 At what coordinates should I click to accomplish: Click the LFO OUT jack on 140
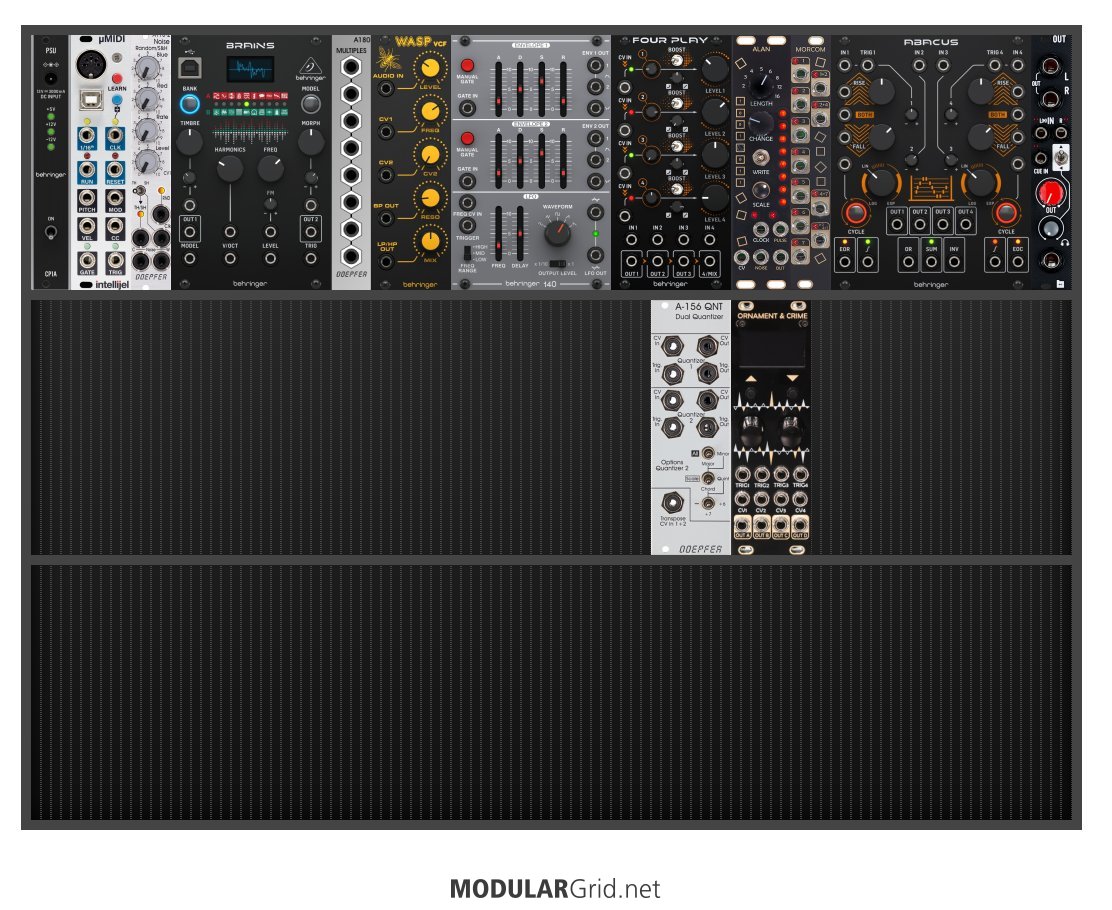point(595,255)
